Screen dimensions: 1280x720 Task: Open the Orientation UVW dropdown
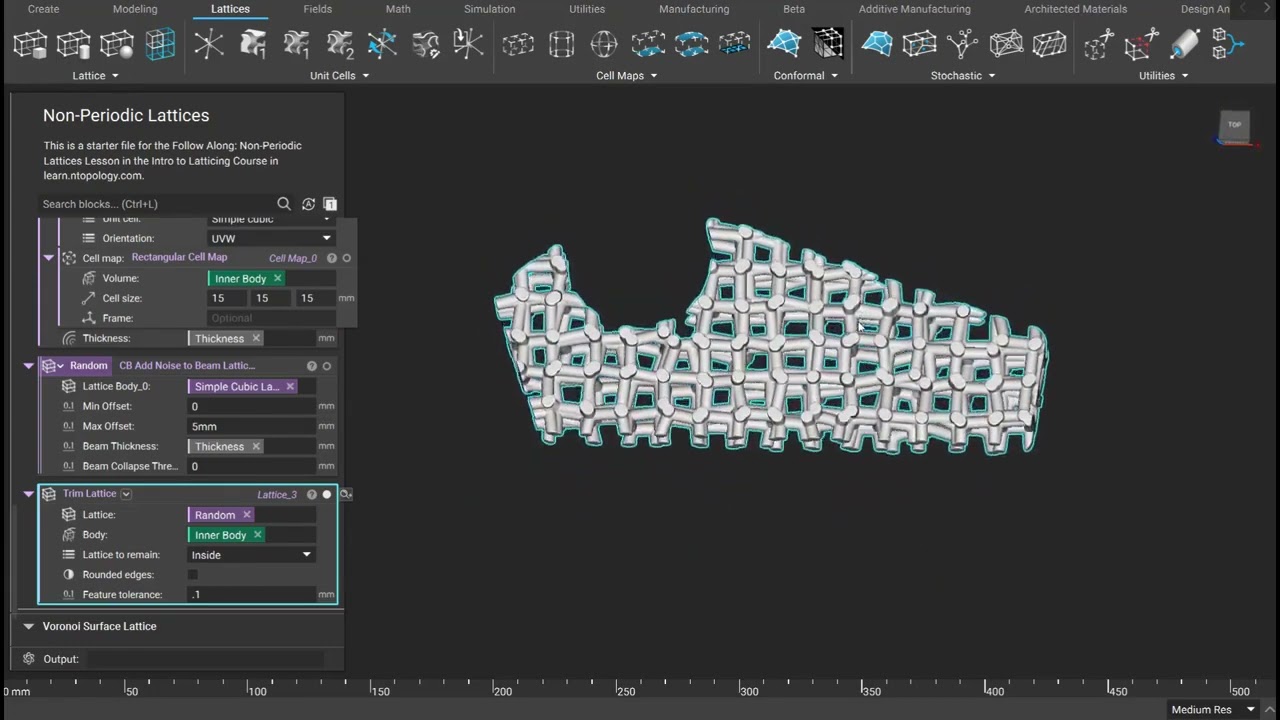click(270, 238)
